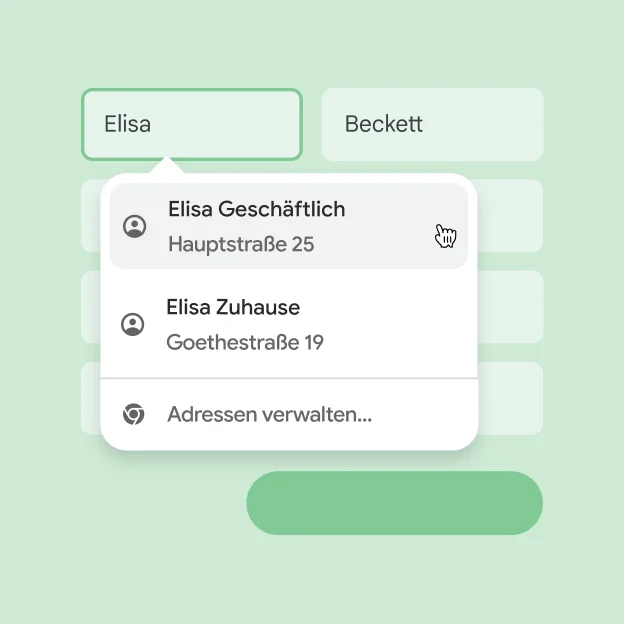Click field edge left of Adressen verwalten row
The height and width of the screenshot is (624, 624).
tap(90, 398)
